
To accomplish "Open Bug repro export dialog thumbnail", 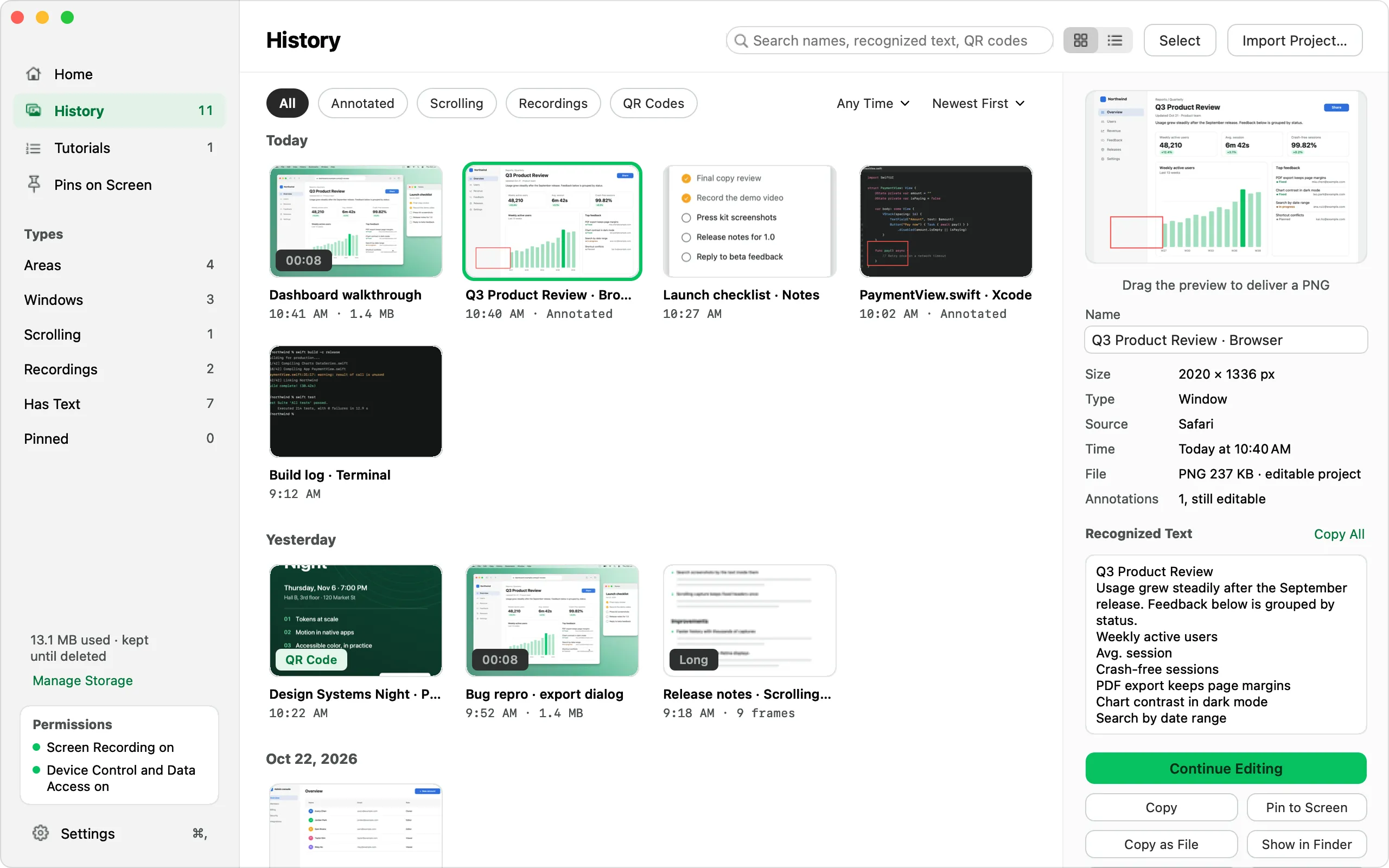I will click(x=552, y=621).
